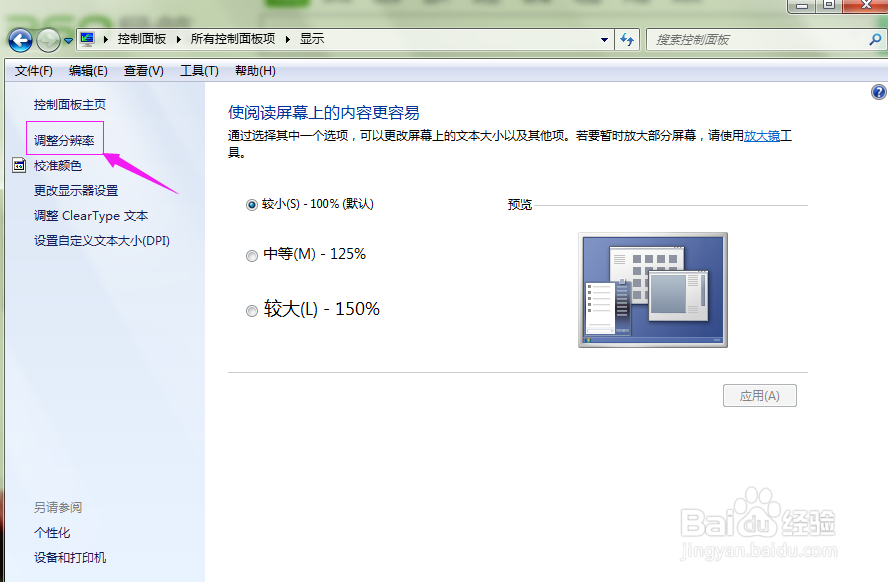Open the address bar history dropdown
Image resolution: width=888 pixels, height=582 pixels.
coord(603,39)
